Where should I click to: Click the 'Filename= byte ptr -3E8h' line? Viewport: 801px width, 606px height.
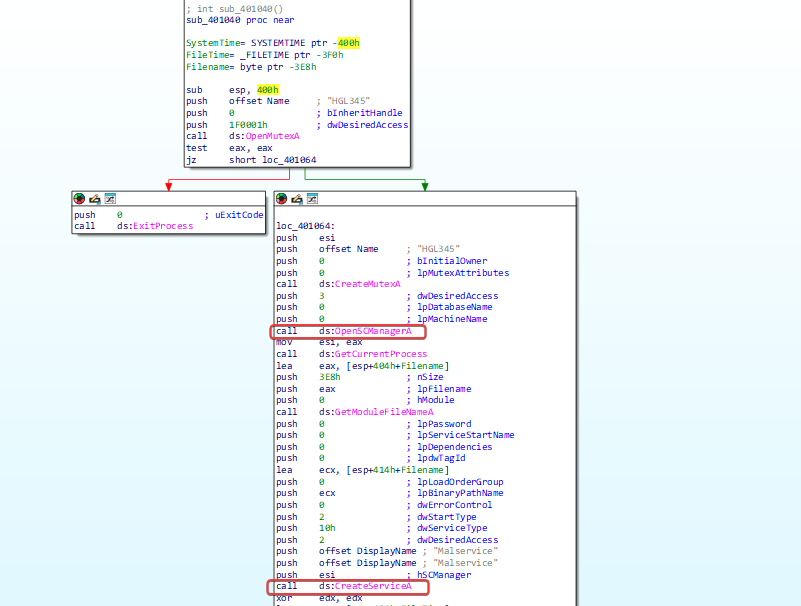tap(251, 67)
